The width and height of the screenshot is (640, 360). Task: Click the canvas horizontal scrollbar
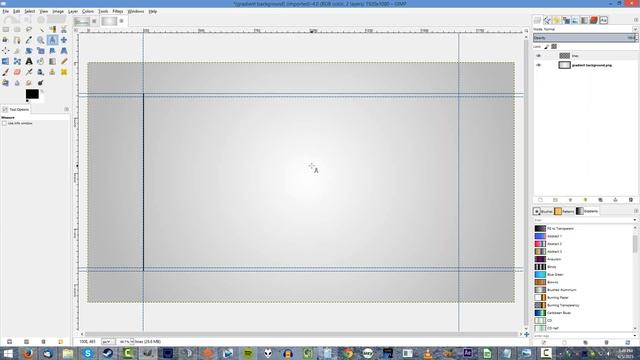[x=301, y=334]
